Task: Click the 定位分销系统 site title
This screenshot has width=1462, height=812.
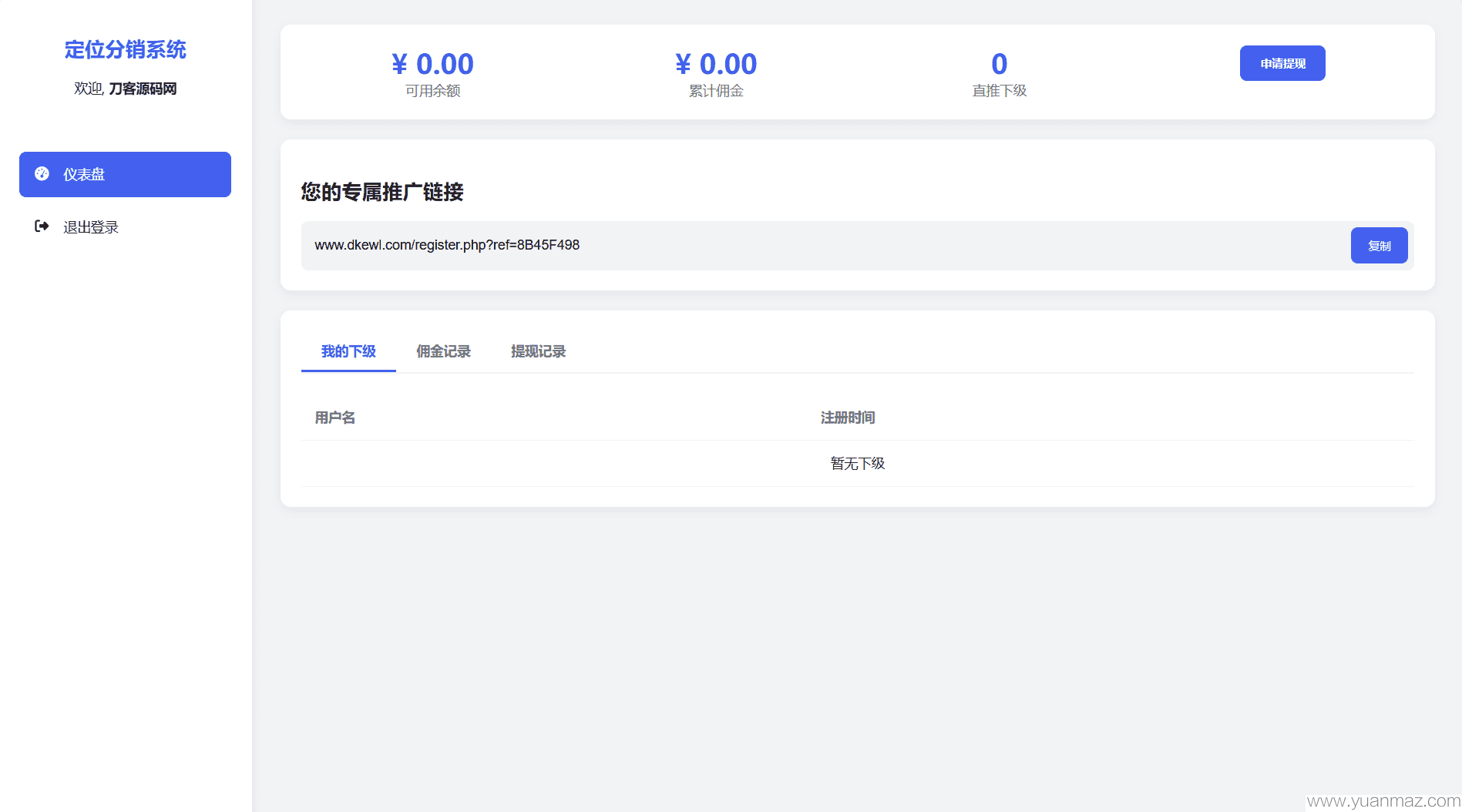Action: tap(125, 49)
